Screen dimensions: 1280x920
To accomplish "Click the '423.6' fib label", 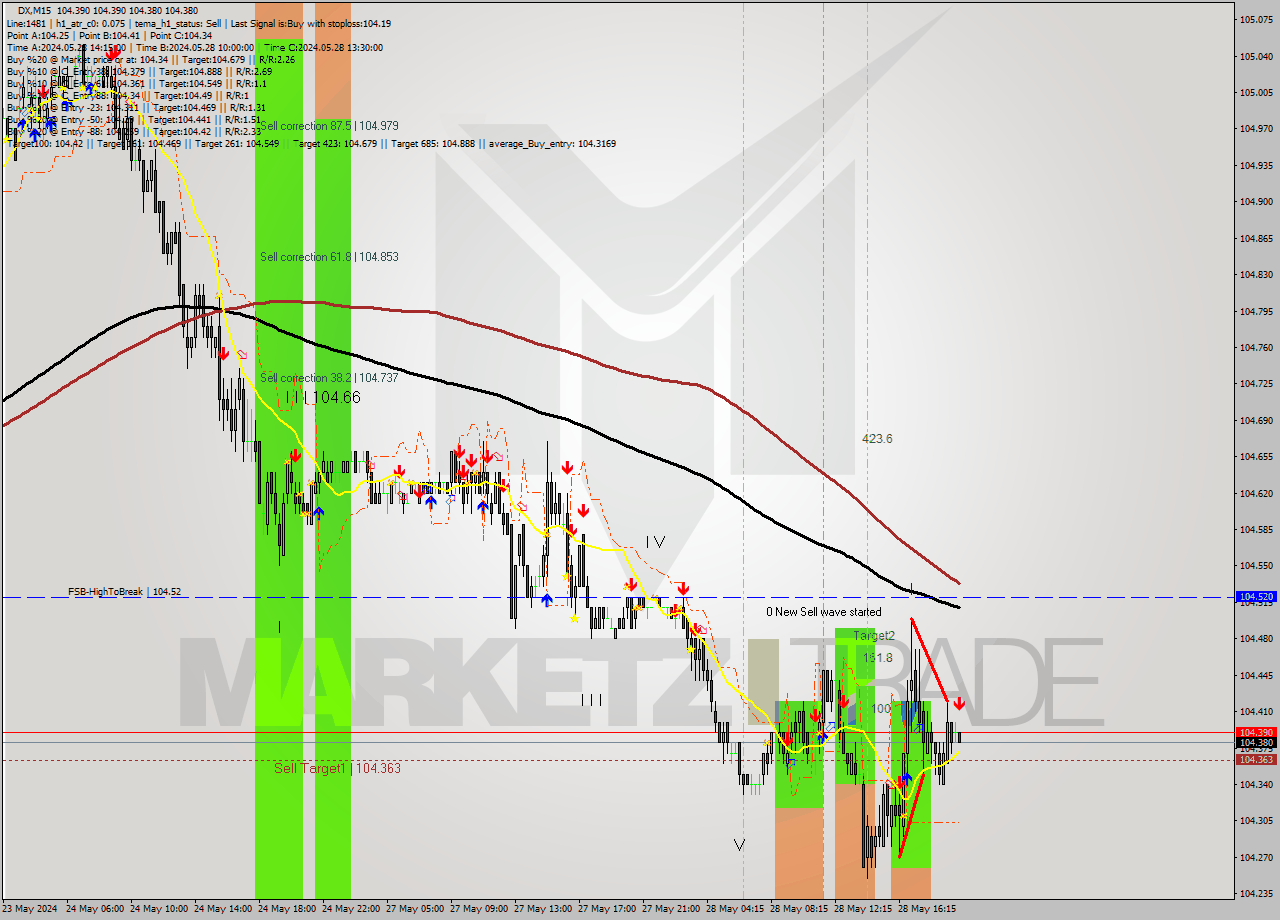I will point(878,439).
